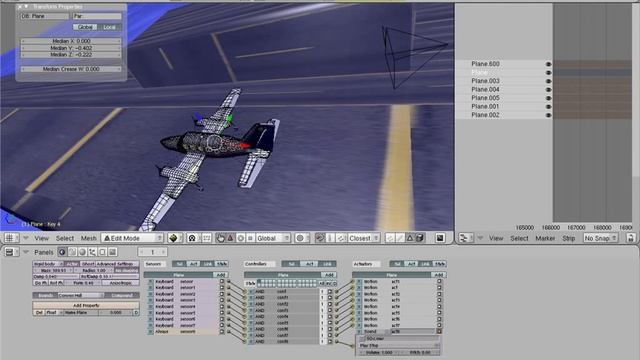Toggle the Bounds button
Viewport: 640px width, 360px height.
pos(45,295)
